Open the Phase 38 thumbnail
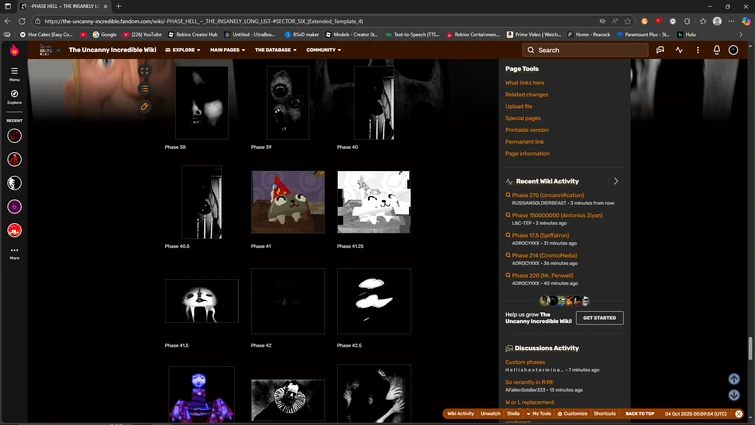 (x=202, y=103)
